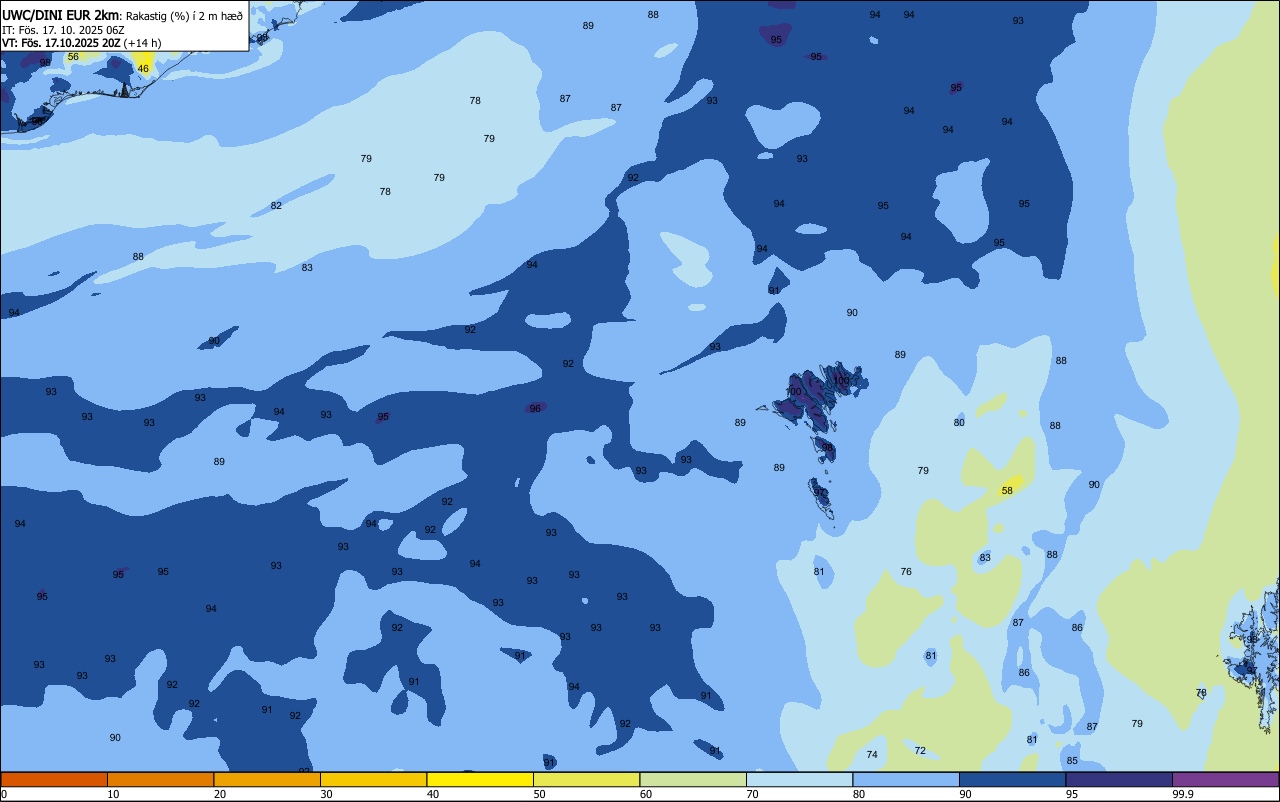Click the 'IT: Fös. 17. 10. 2025 06Z' line

(63, 29)
